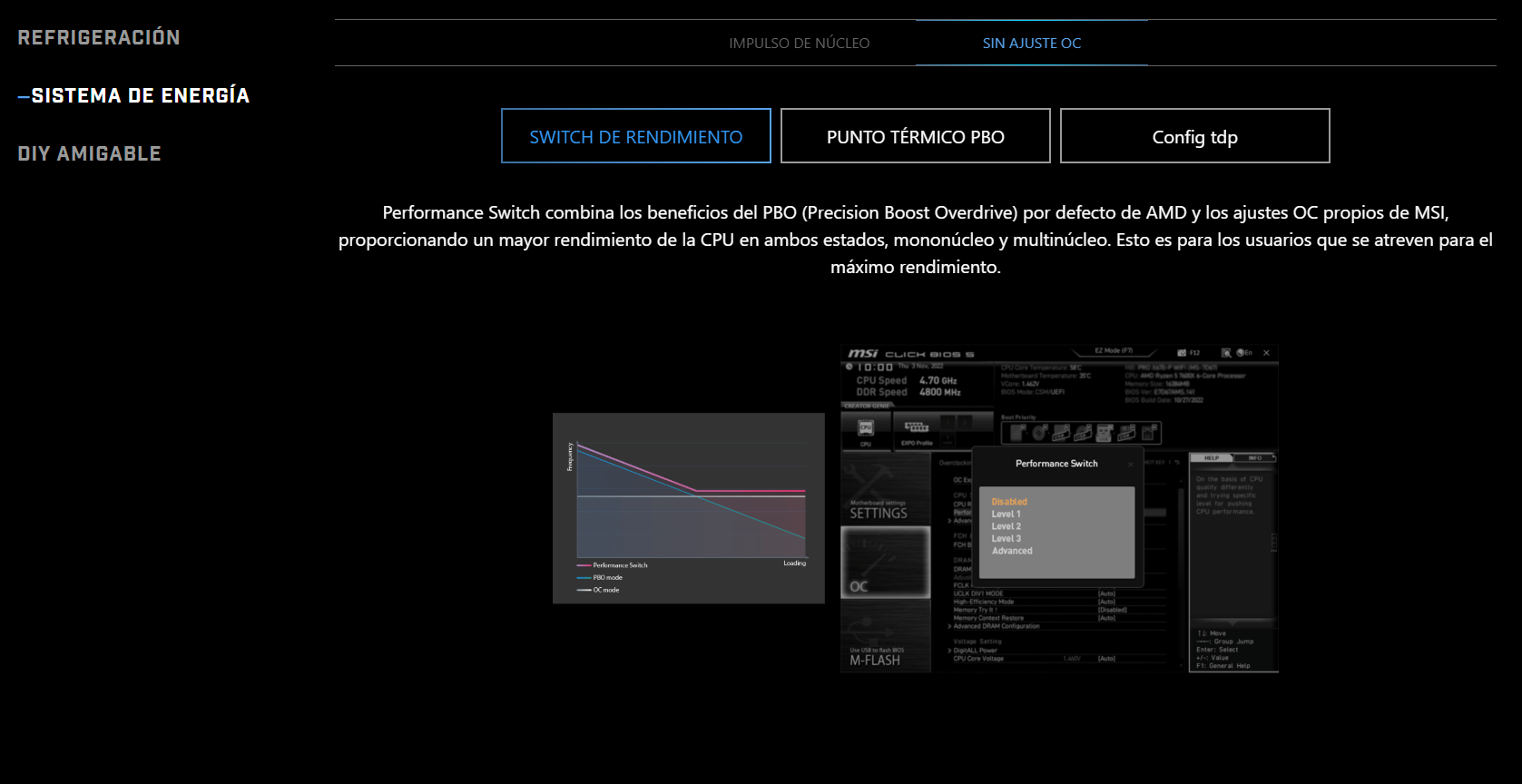Switch to the IMPULSO DE NÚCLEO tab
The width and height of the screenshot is (1522, 784).
pos(799,43)
